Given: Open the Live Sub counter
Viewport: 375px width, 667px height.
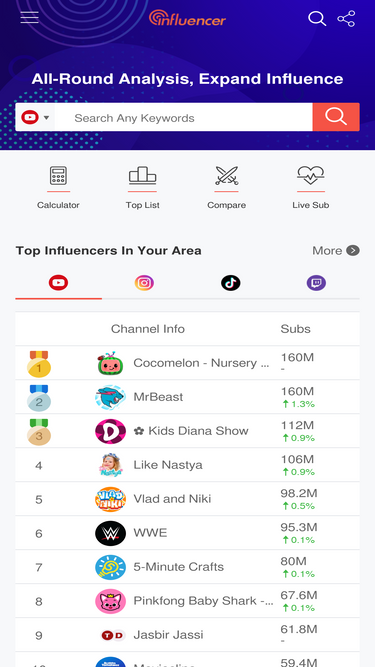Looking at the screenshot, I should point(311,187).
